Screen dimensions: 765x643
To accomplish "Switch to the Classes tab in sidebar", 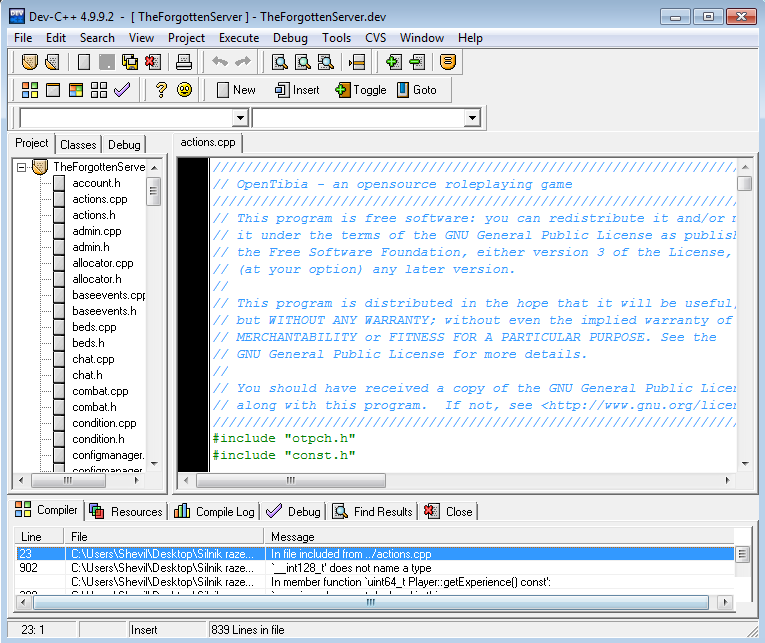I will 78,145.
